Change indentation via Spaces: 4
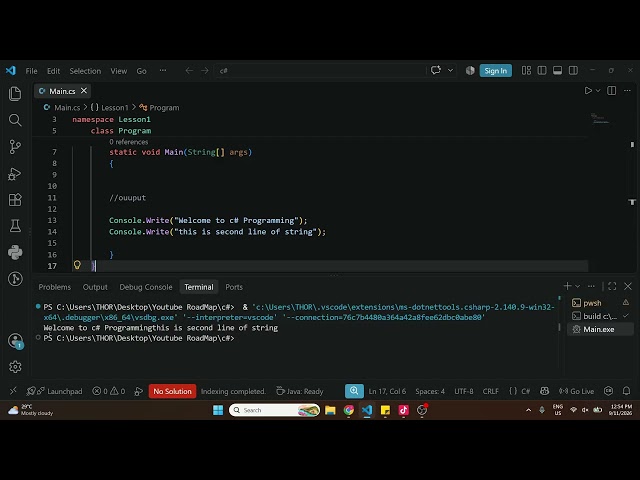The width and height of the screenshot is (640, 480). [430, 391]
